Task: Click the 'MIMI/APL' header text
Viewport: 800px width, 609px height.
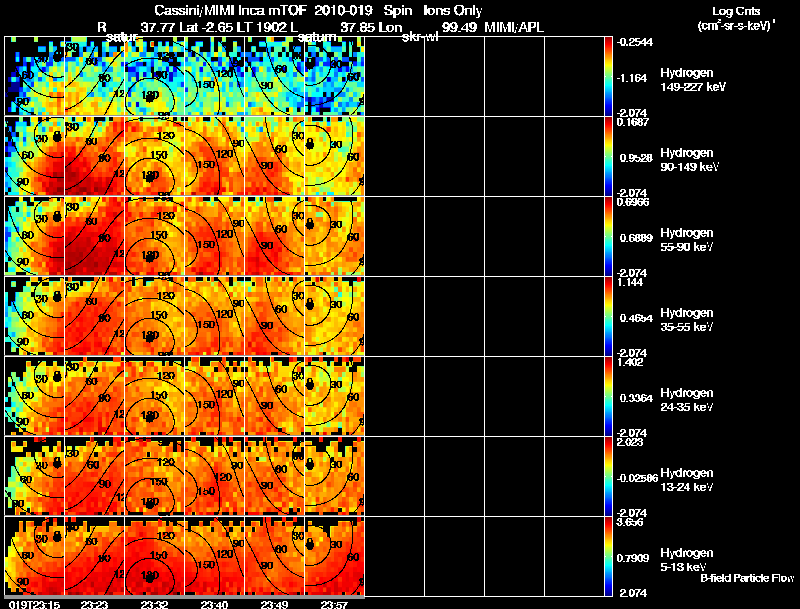Action: click(x=514, y=28)
